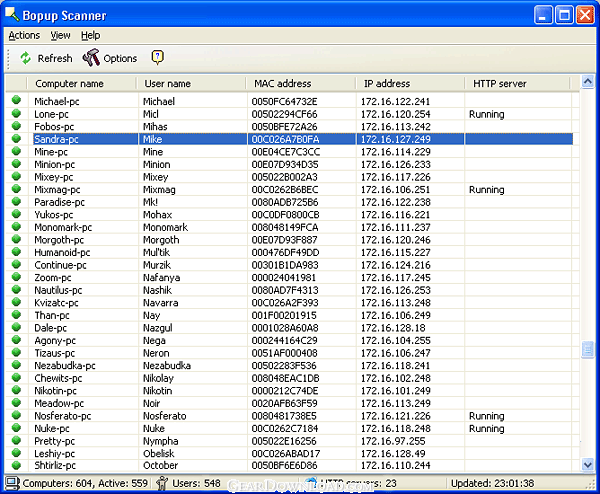600x494 pixels.
Task: Click Users: 548 status text
Action: (x=196, y=483)
